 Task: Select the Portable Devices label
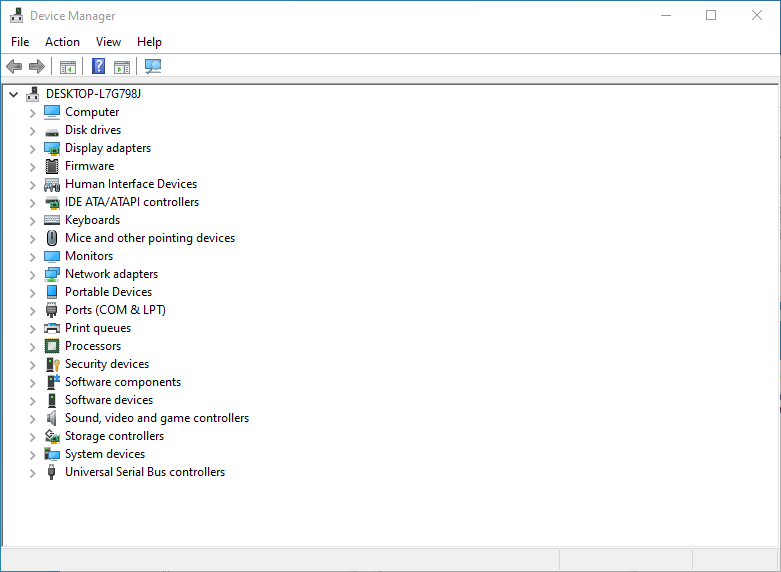(109, 292)
